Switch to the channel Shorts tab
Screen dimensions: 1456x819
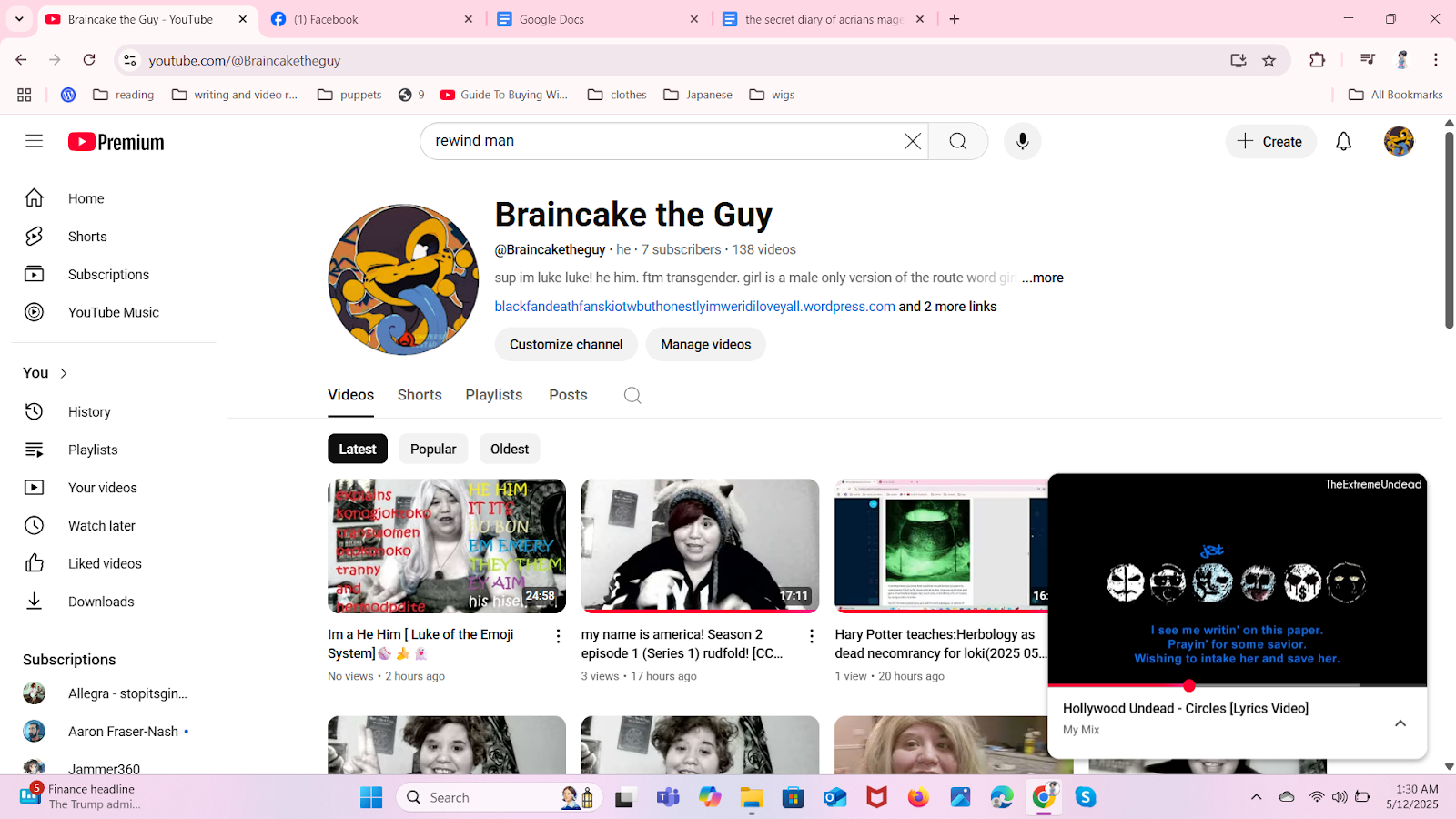pos(420,395)
